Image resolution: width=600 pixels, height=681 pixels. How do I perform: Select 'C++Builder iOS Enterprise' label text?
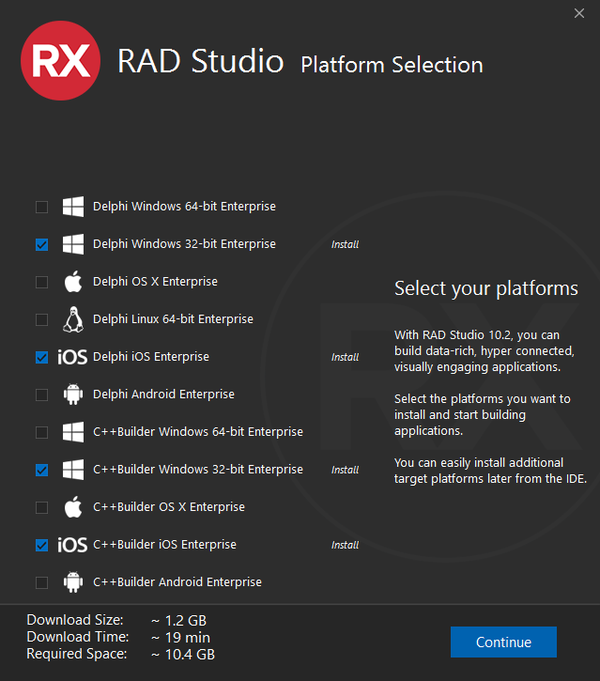(165, 545)
